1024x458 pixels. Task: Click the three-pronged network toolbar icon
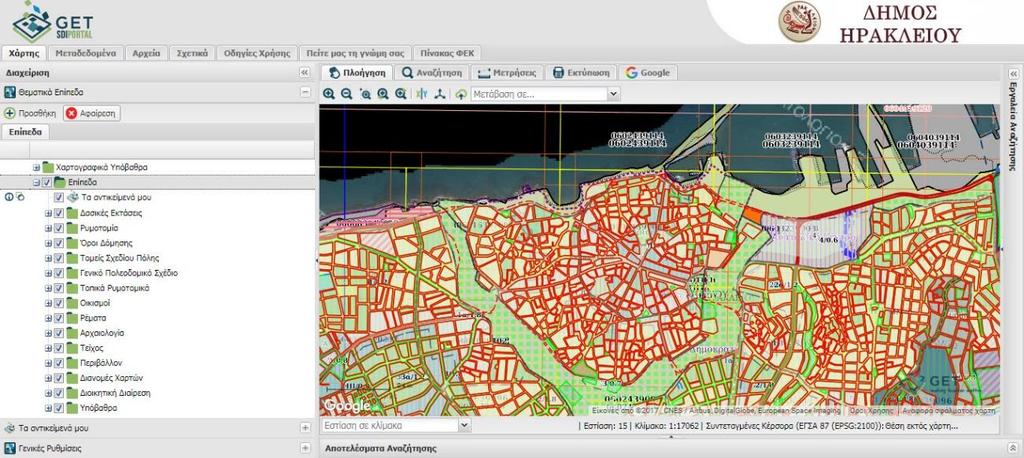(x=441, y=94)
